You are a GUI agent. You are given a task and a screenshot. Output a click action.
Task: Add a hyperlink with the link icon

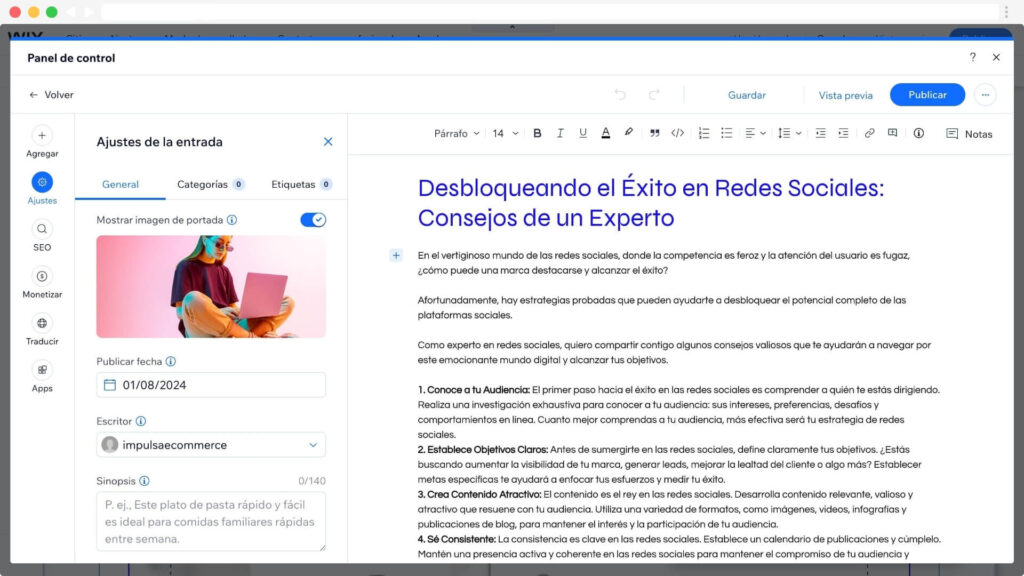869,133
